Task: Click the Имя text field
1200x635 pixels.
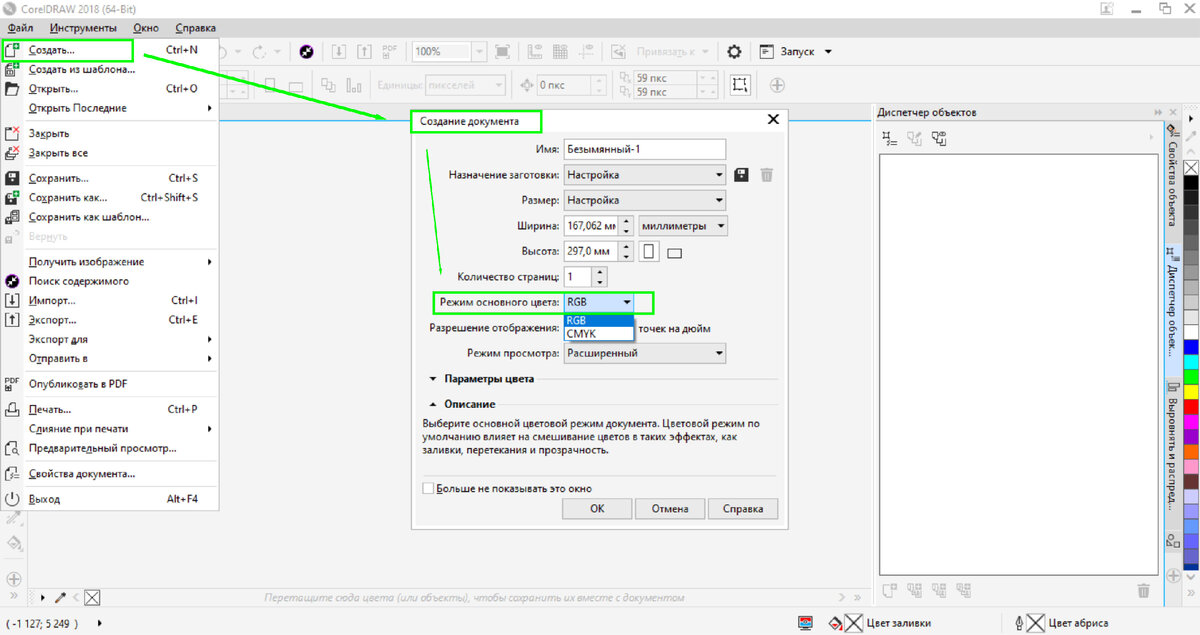Action: point(645,149)
